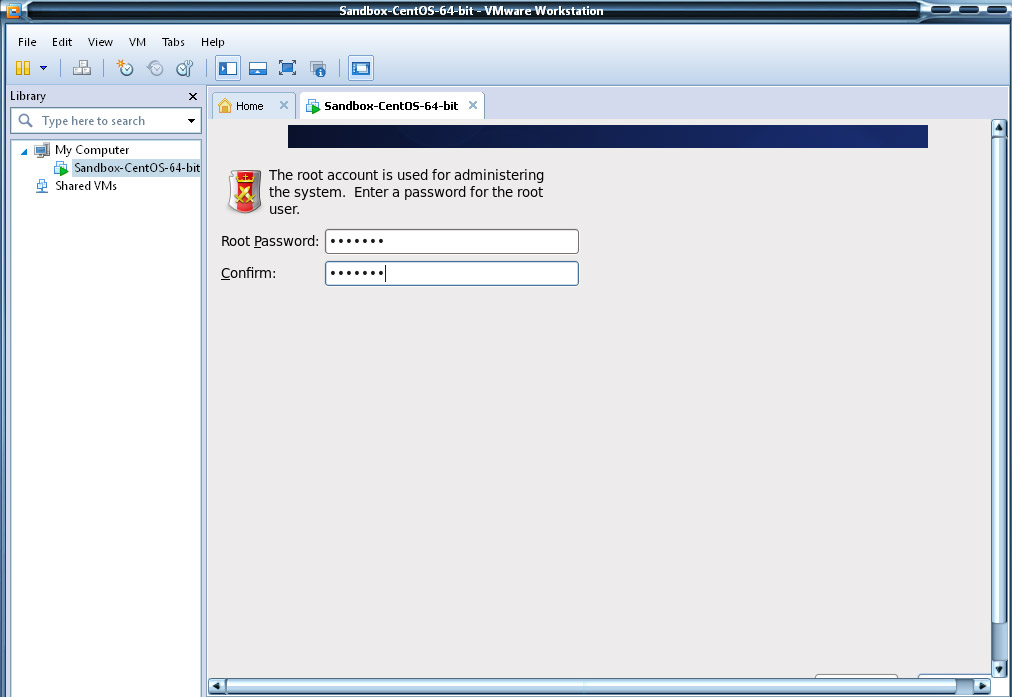Click the VMware icon in title bar
The width and height of the screenshot is (1012, 697).
[x=13, y=10]
